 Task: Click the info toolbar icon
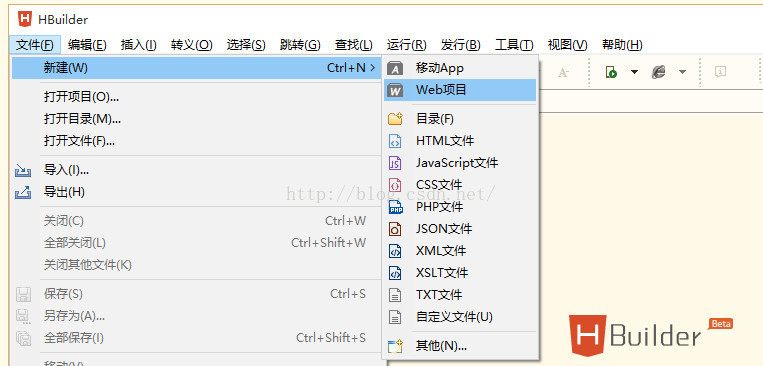tap(720, 72)
